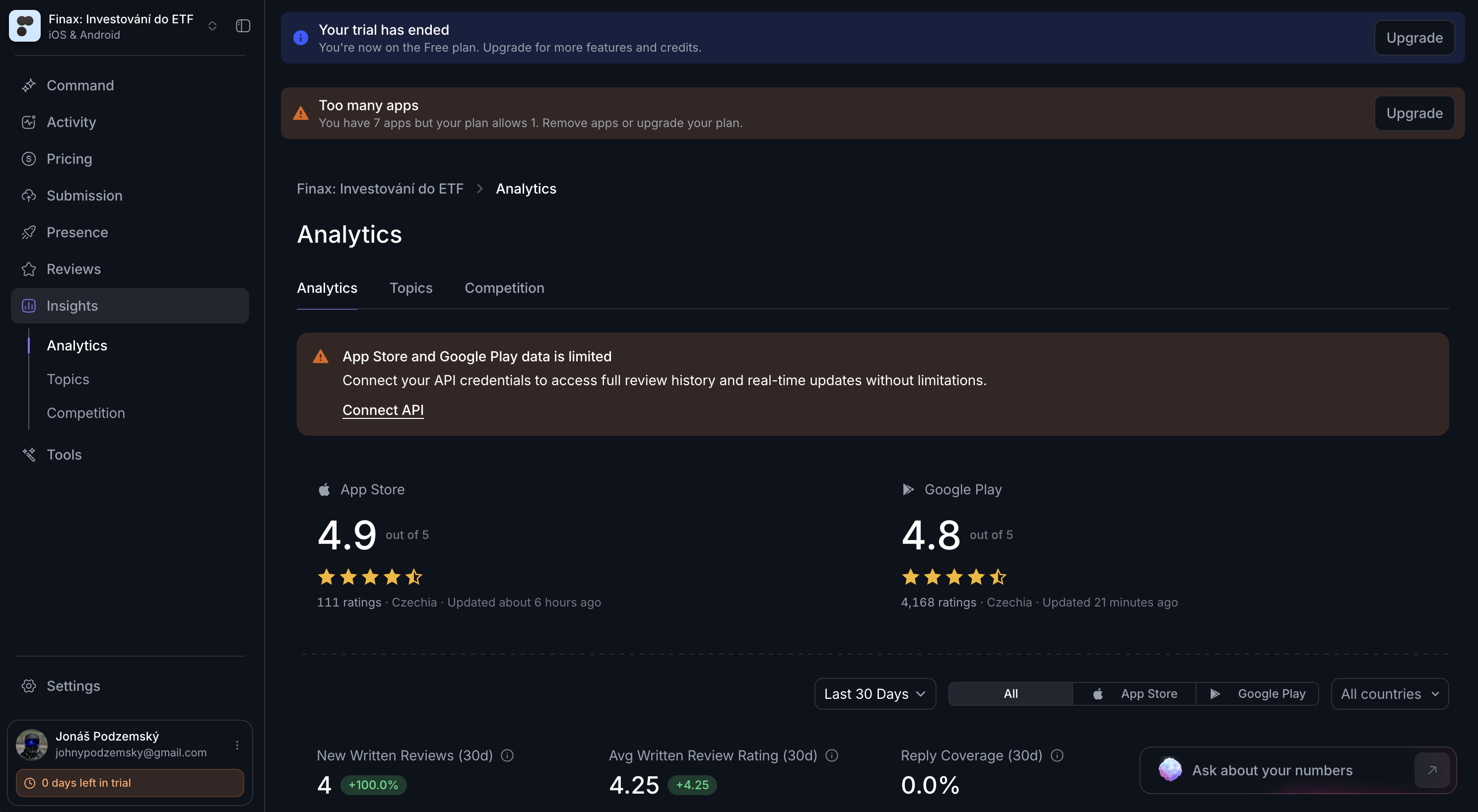Open Command in the sidebar

130,85
